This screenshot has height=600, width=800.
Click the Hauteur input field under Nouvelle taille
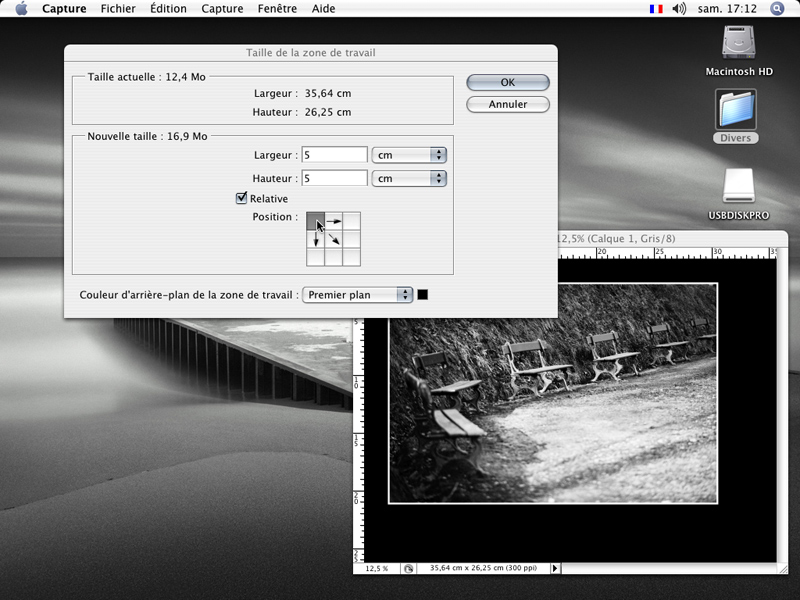(x=334, y=178)
